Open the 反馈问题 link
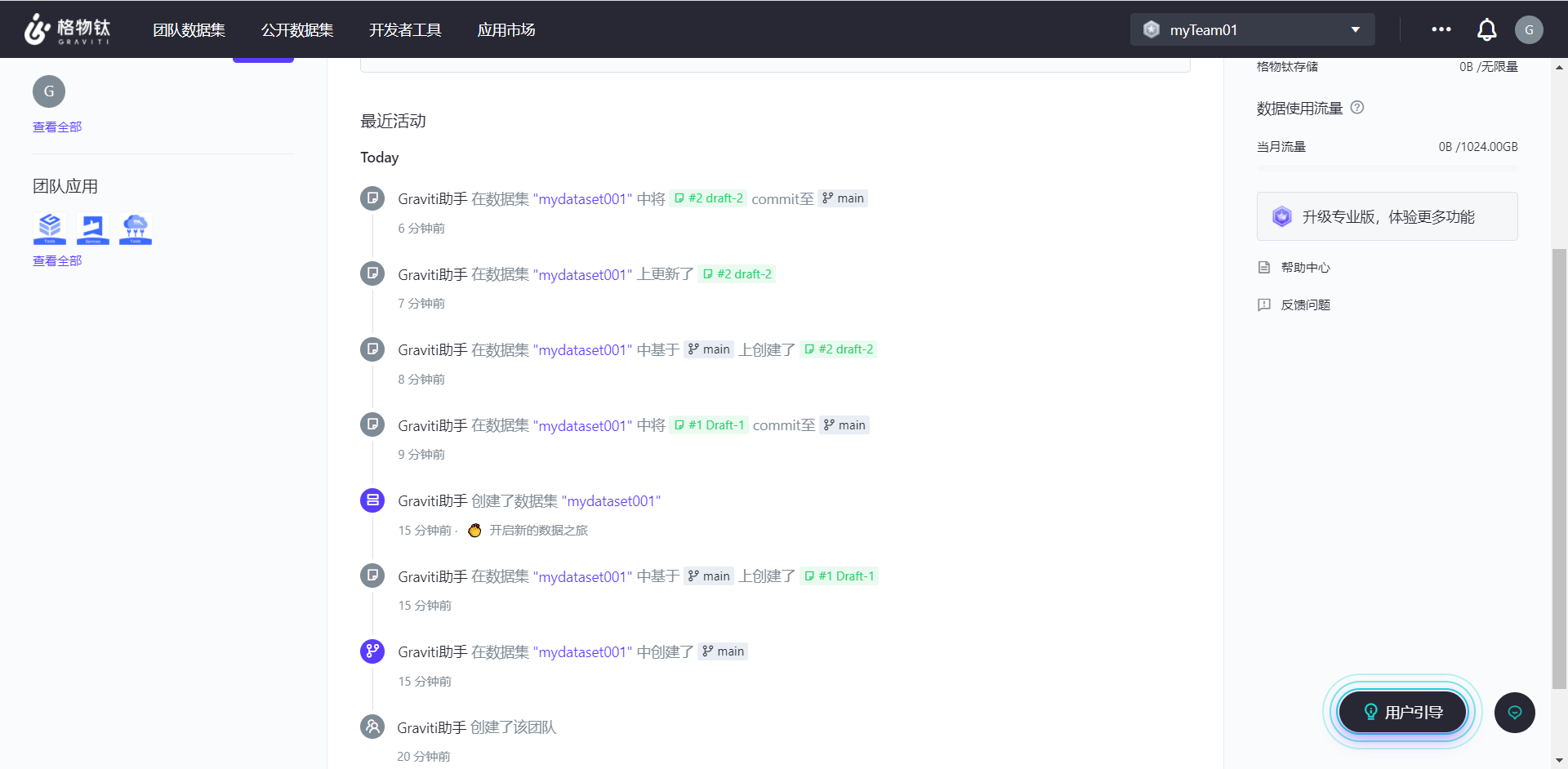1568x769 pixels. 1305,305
